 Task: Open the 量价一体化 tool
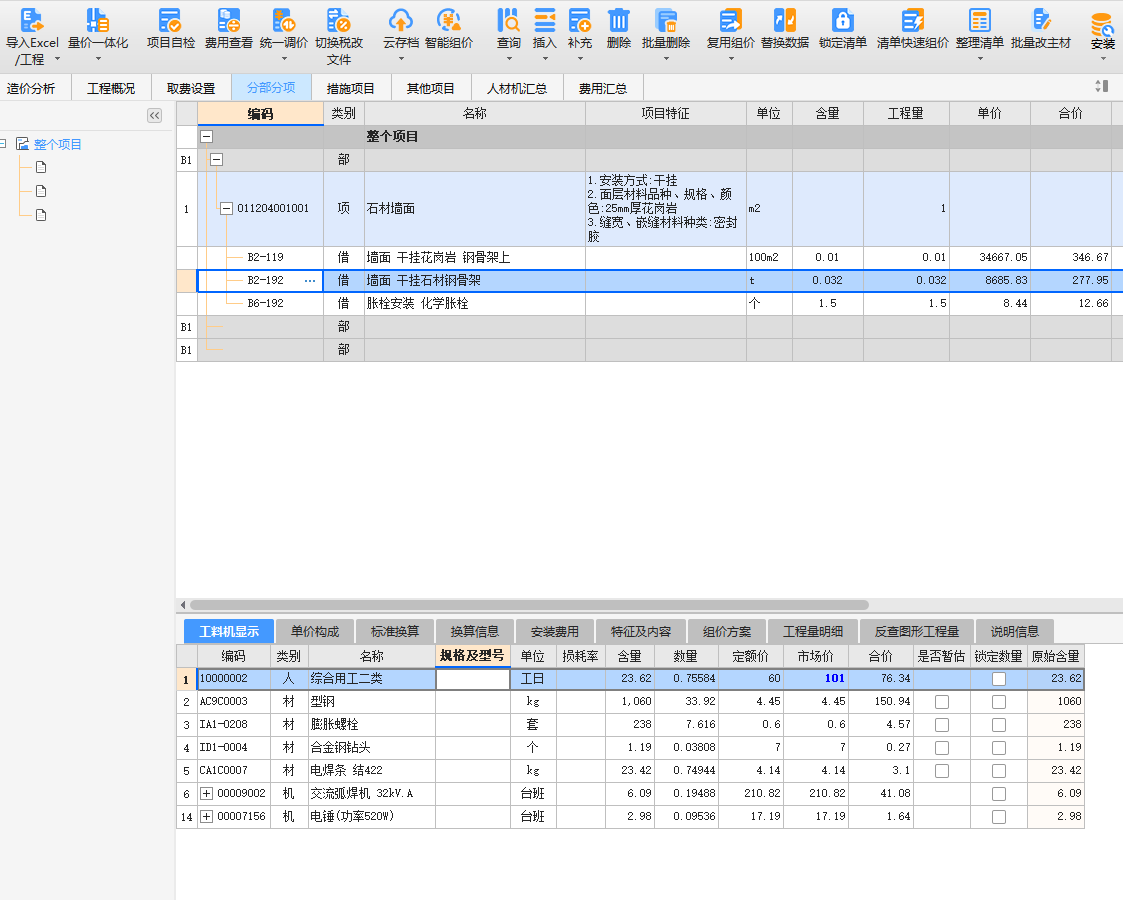click(97, 20)
